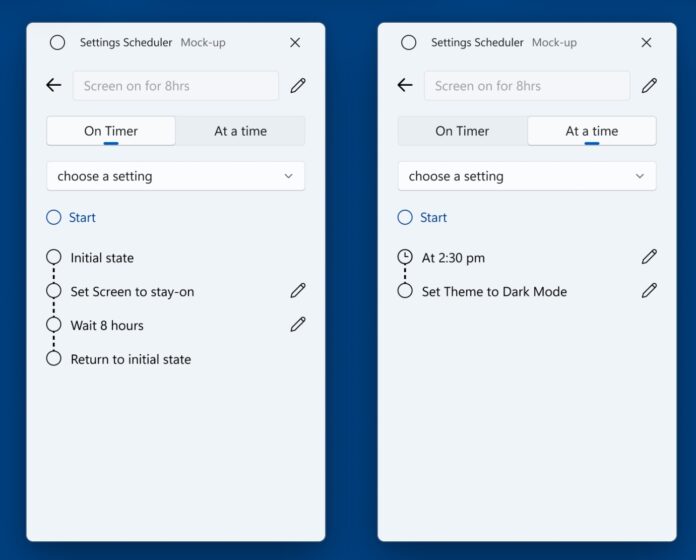Open 'choose a setting' dropdown in right window
Image resolution: width=696 pixels, height=560 pixels.
(527, 176)
